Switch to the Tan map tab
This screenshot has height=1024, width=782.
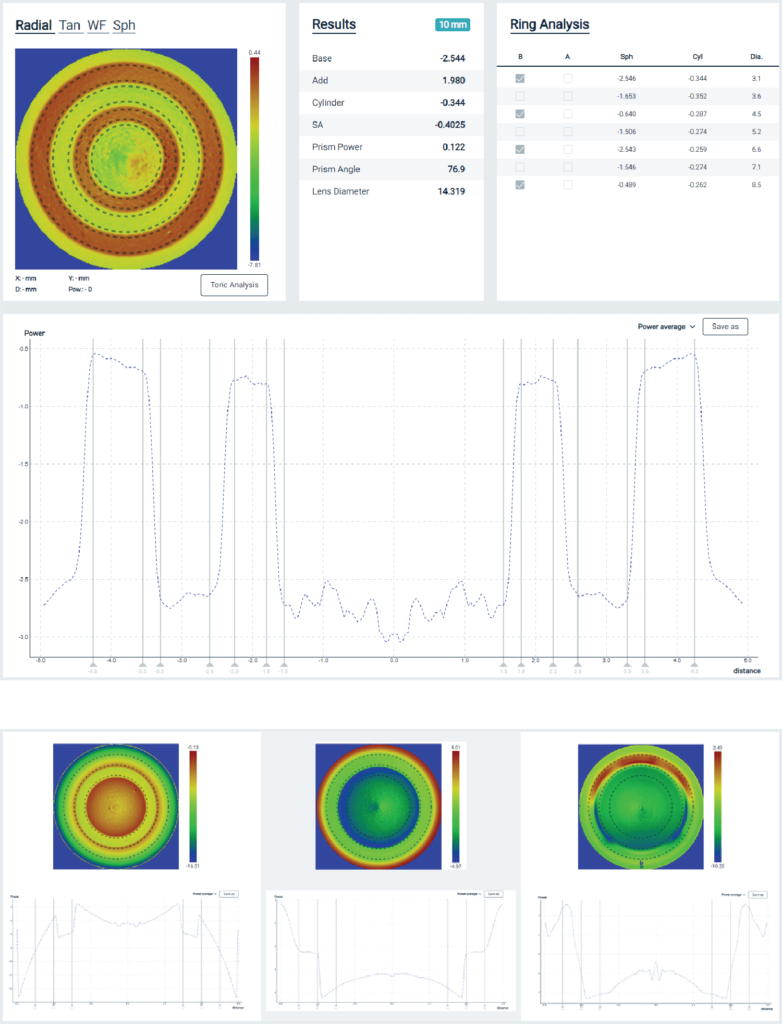70,25
